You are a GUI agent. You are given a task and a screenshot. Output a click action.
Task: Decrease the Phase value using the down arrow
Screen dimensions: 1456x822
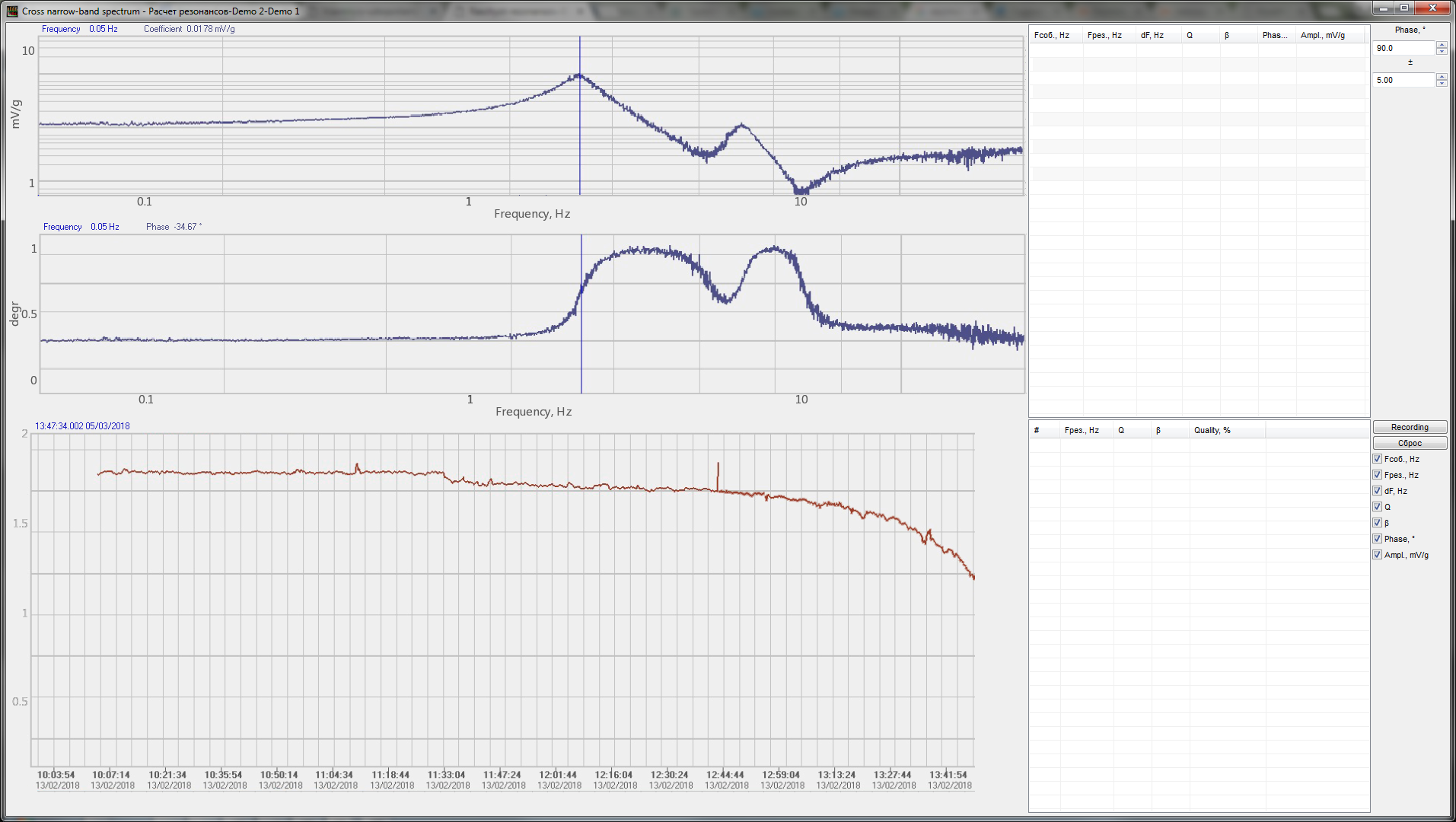pyautogui.click(x=1441, y=50)
